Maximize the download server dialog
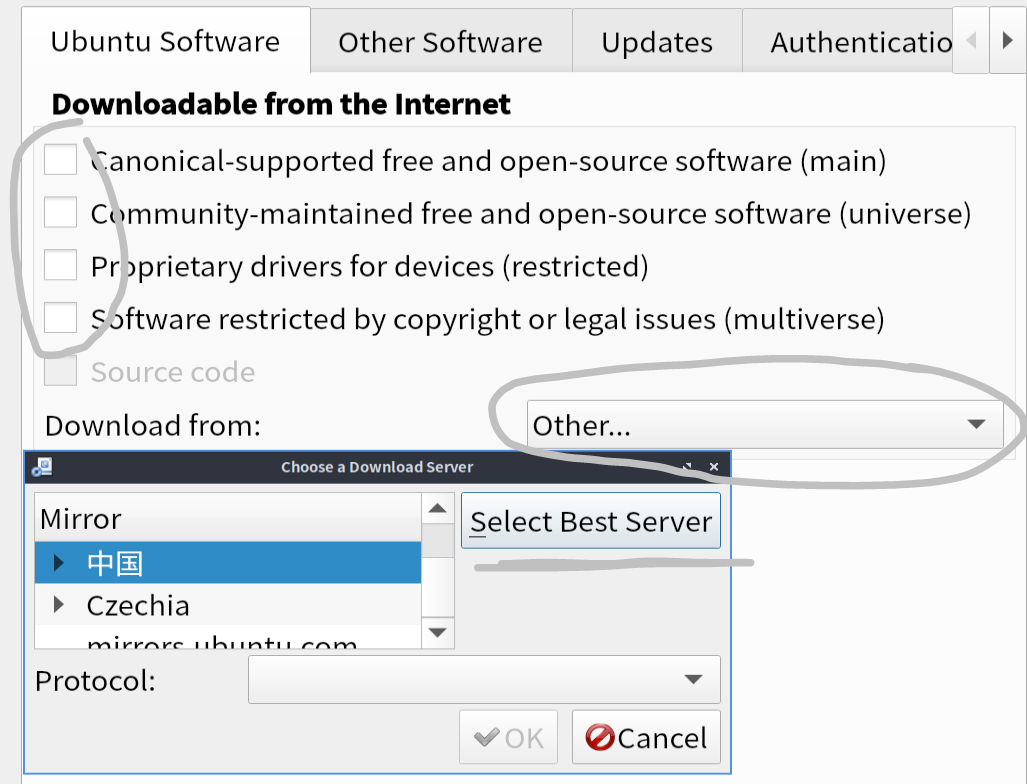The width and height of the screenshot is (1027, 784). (x=688, y=467)
